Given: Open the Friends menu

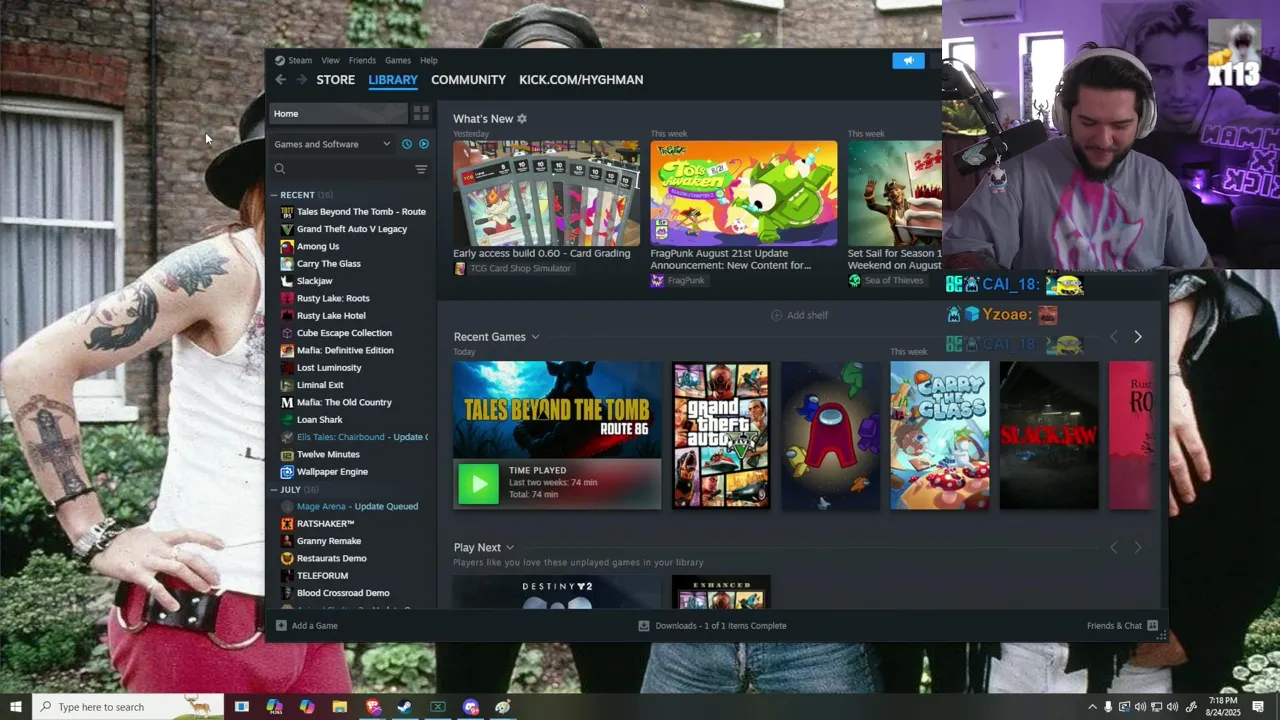Looking at the screenshot, I should coord(362,61).
